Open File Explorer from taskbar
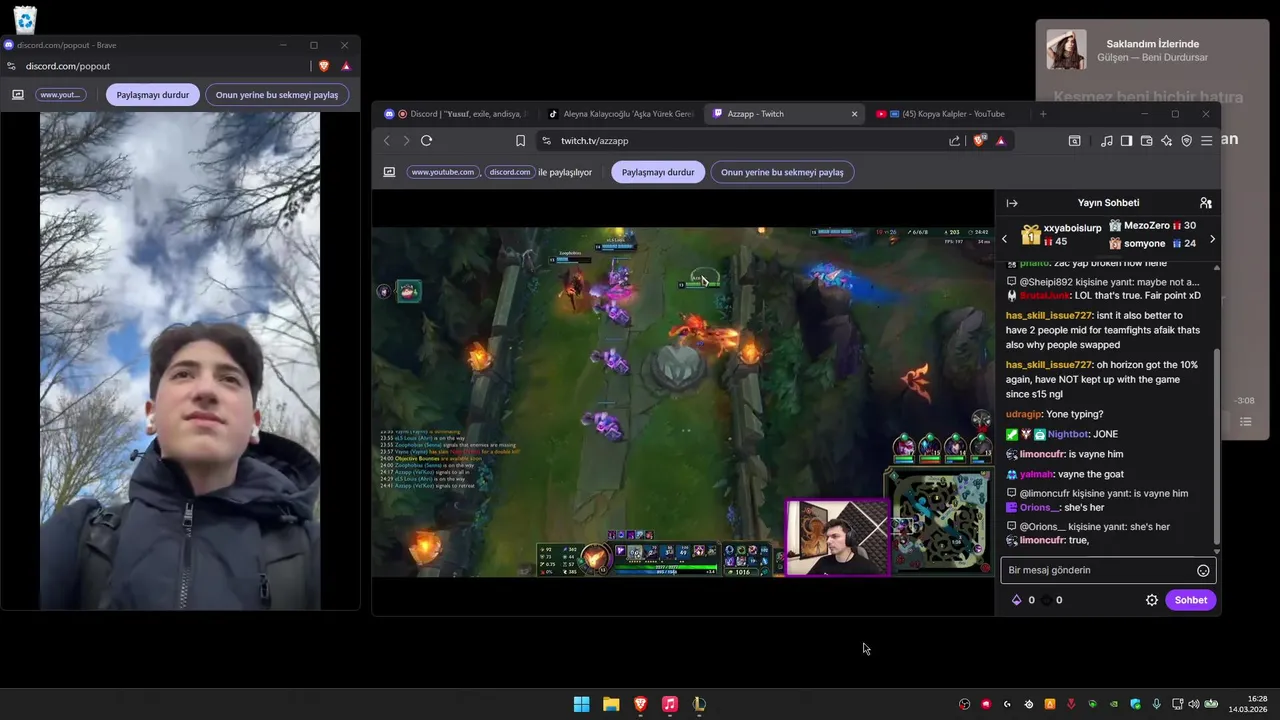 point(611,704)
